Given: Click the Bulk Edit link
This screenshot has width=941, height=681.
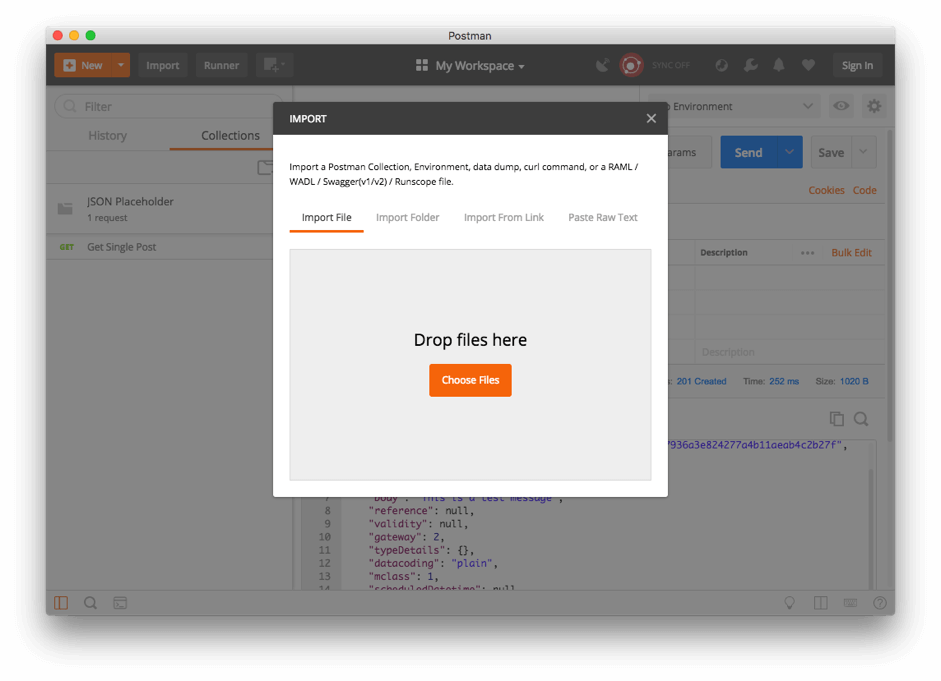Looking at the screenshot, I should pyautogui.click(x=852, y=253).
